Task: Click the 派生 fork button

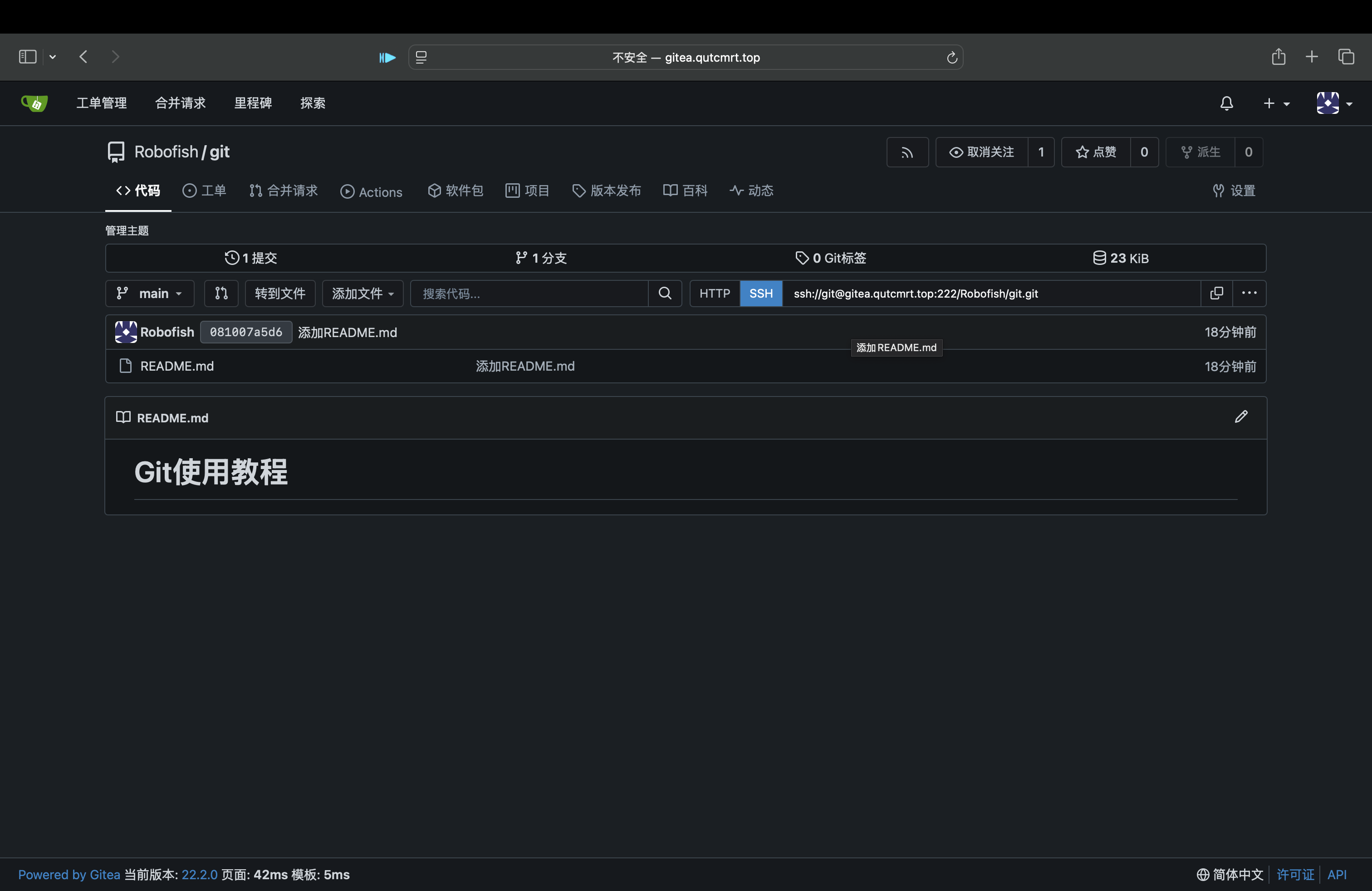Action: point(1200,152)
